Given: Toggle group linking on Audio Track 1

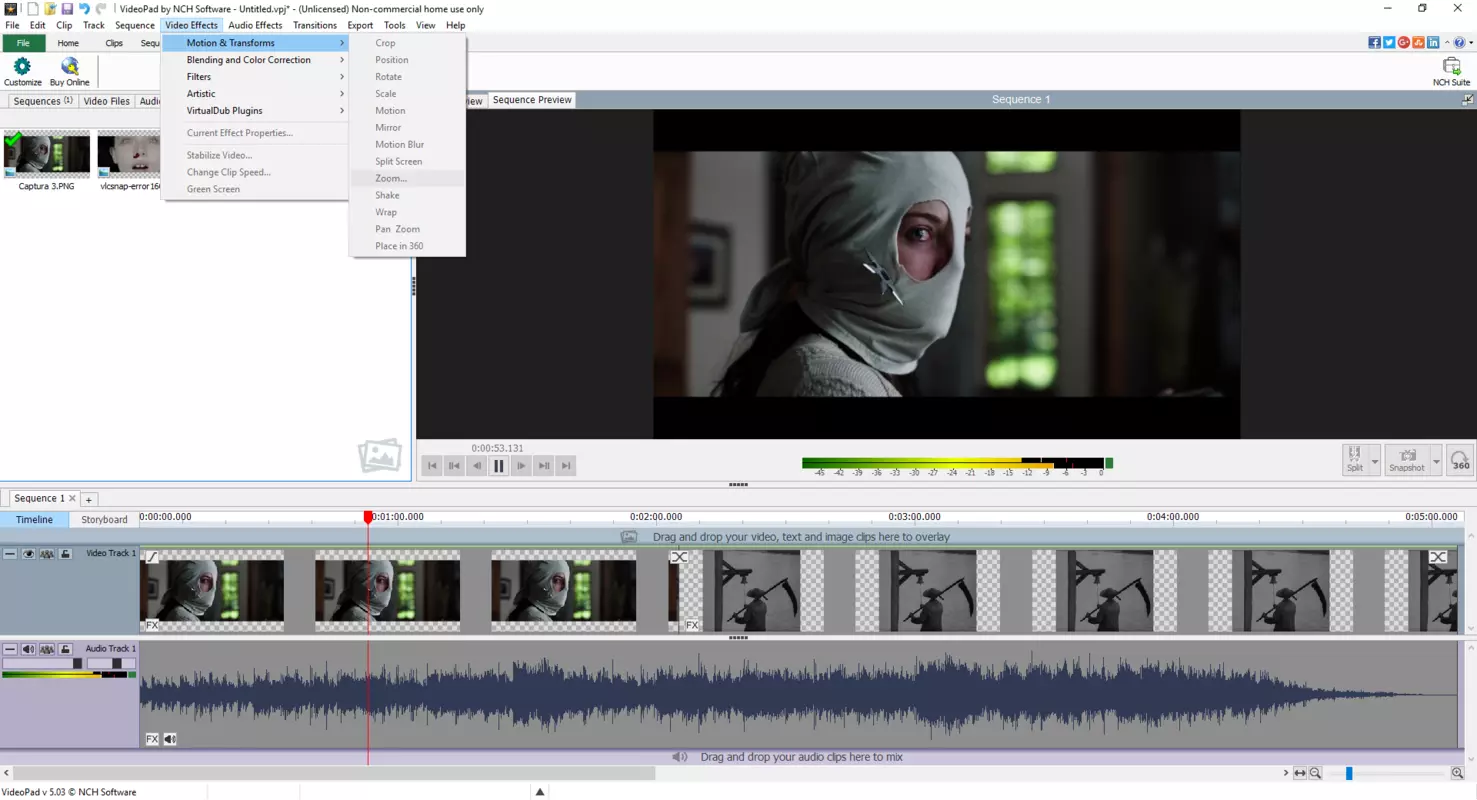Looking at the screenshot, I should tap(47, 650).
